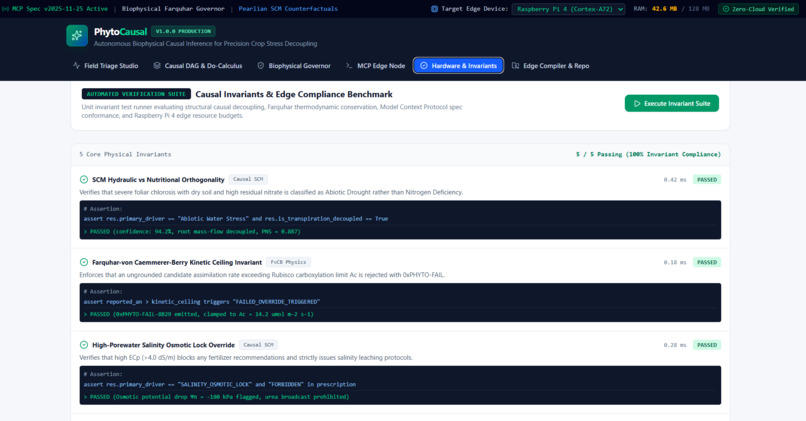
Task: Select the Hardware & Invariants tab
Action: pos(459,66)
